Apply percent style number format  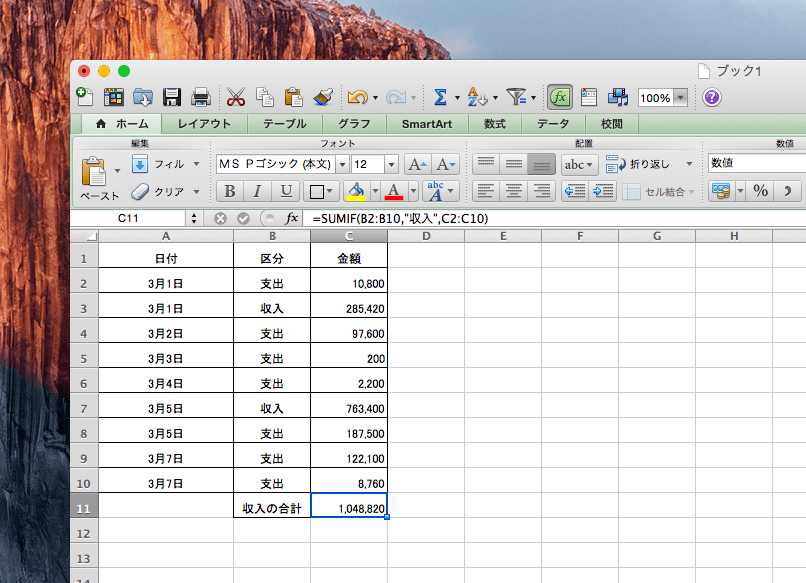[760, 191]
